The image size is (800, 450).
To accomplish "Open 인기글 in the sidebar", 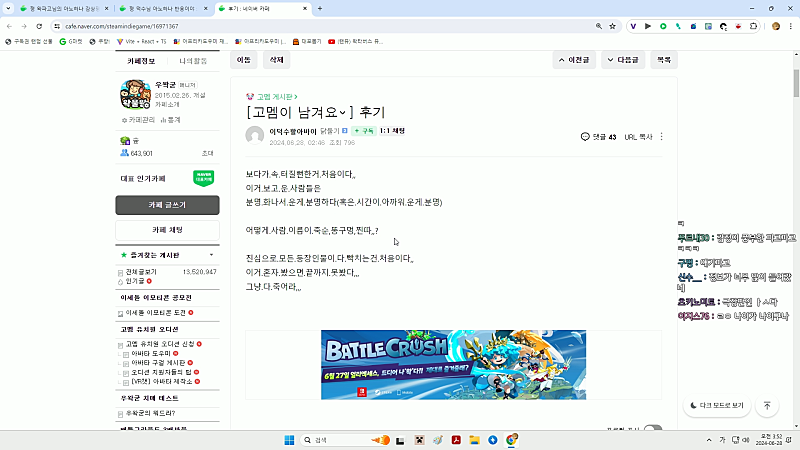I will (x=135, y=281).
